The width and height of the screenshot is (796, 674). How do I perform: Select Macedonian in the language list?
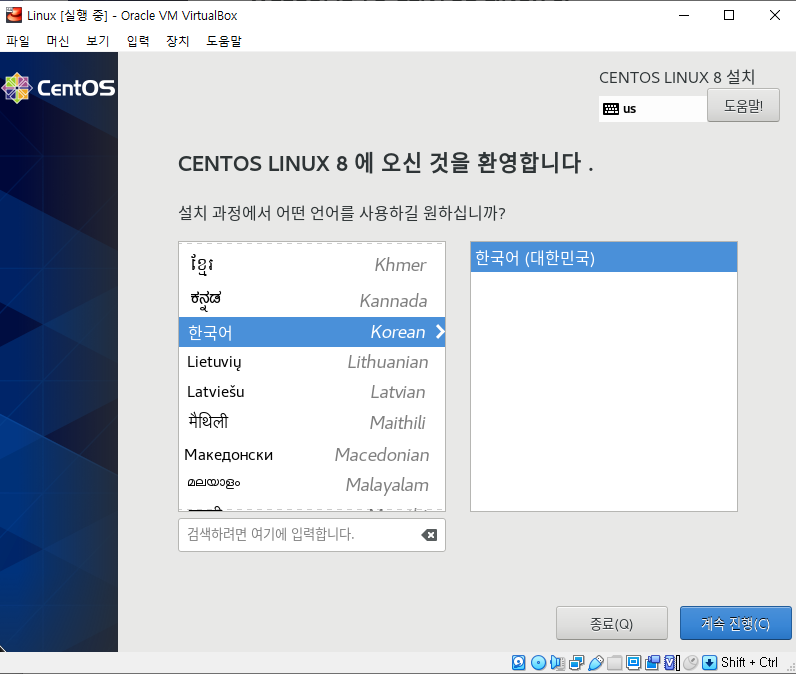(x=312, y=454)
